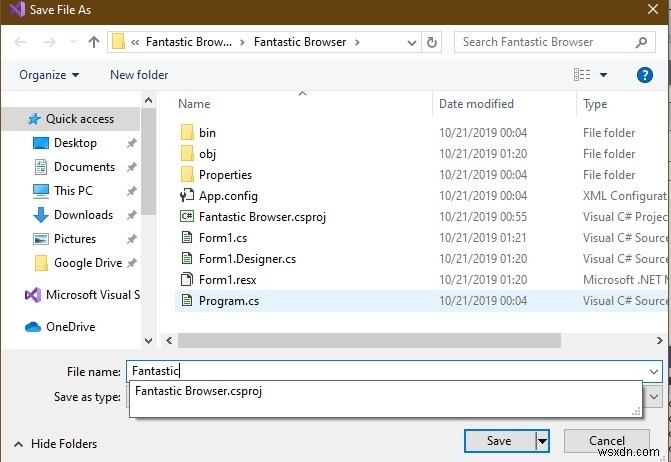Click the obj folder icon

point(187,154)
